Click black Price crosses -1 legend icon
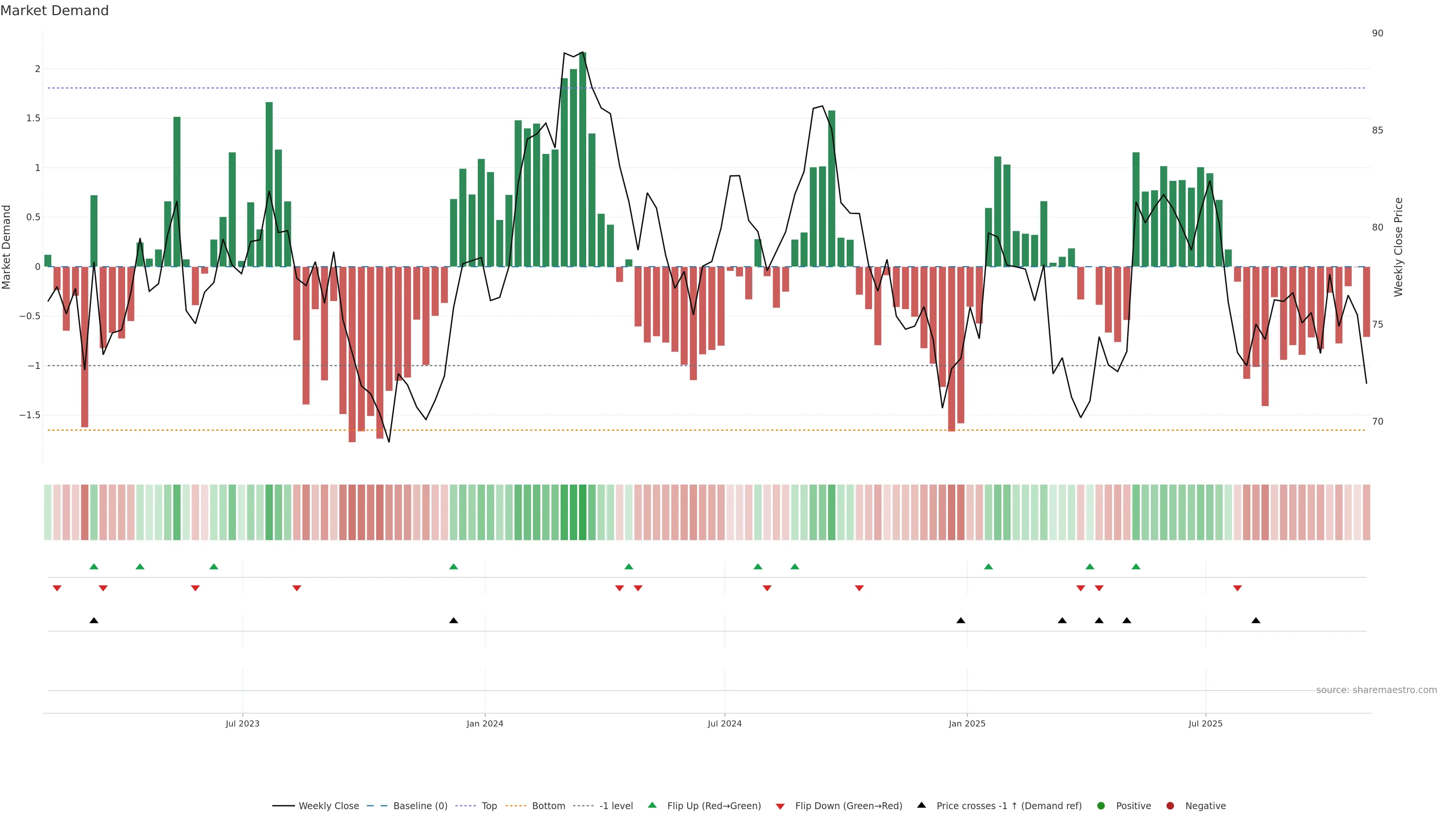This screenshot has height=819, width=1456. 921,805
